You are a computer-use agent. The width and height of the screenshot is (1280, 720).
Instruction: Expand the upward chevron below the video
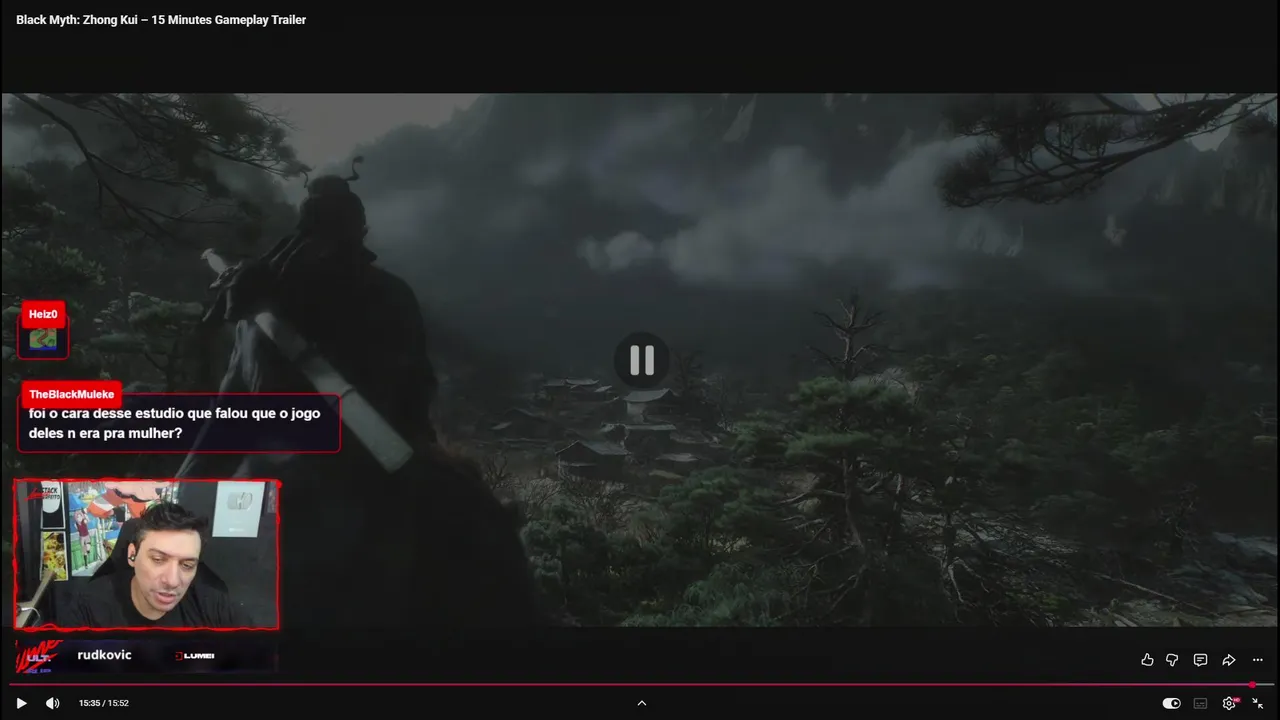pos(642,703)
